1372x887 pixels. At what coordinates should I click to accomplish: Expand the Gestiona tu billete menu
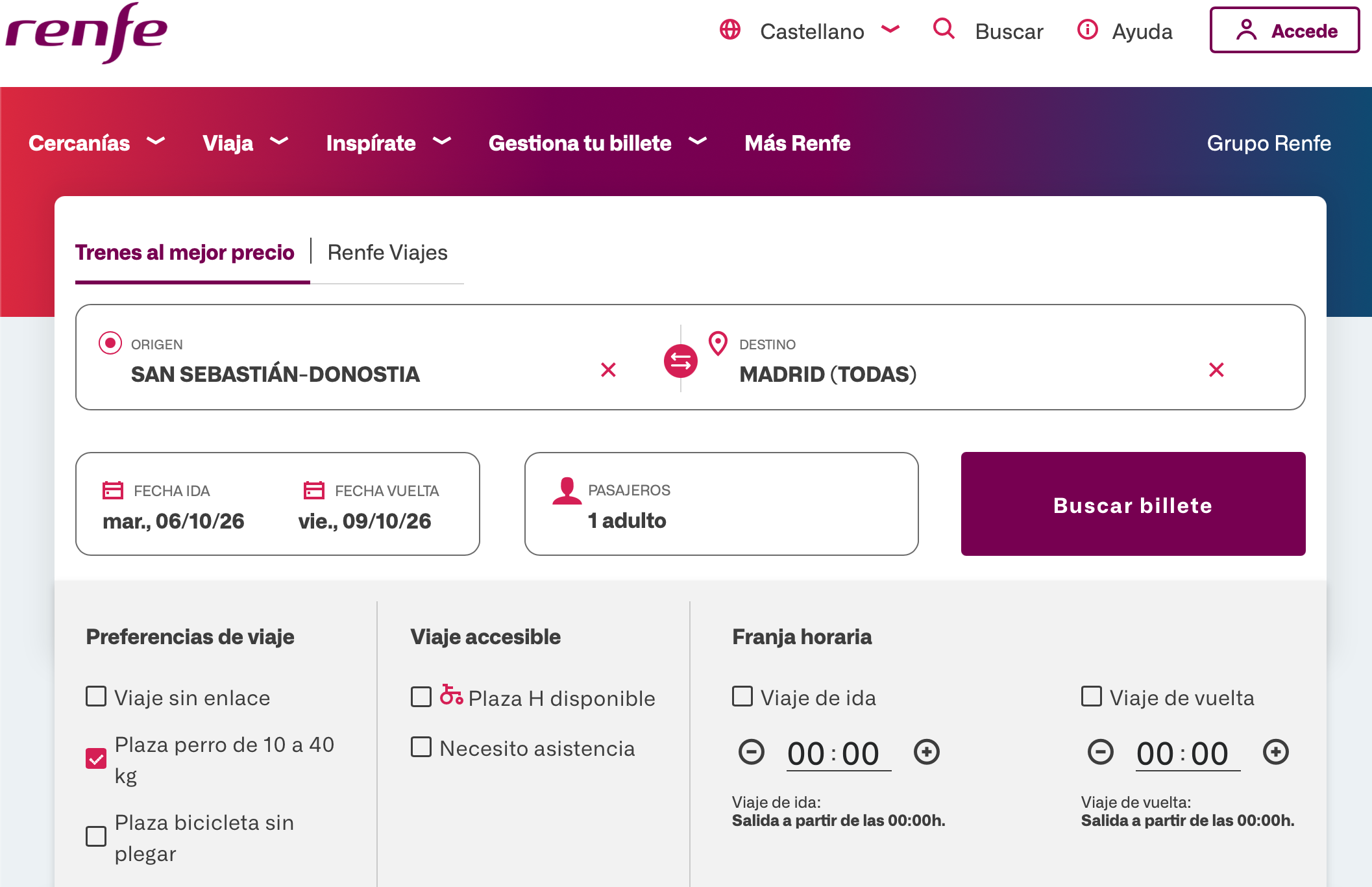(598, 143)
